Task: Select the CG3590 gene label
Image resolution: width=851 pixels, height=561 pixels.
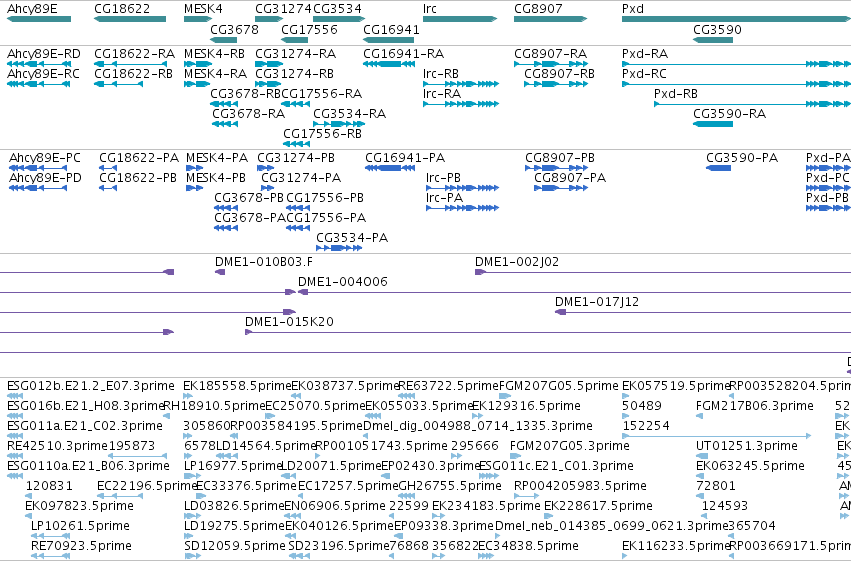Action: tap(717, 29)
